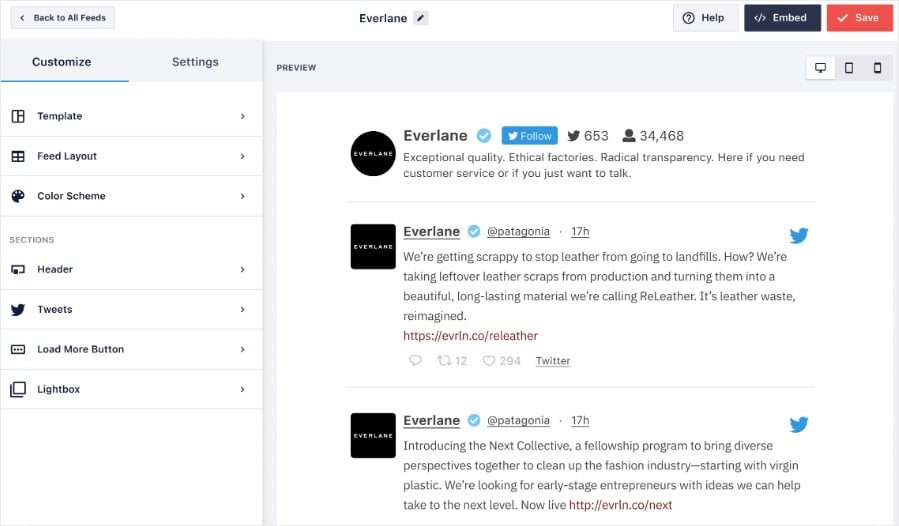Open the Embed dialog button
The width and height of the screenshot is (899, 526).
point(782,18)
